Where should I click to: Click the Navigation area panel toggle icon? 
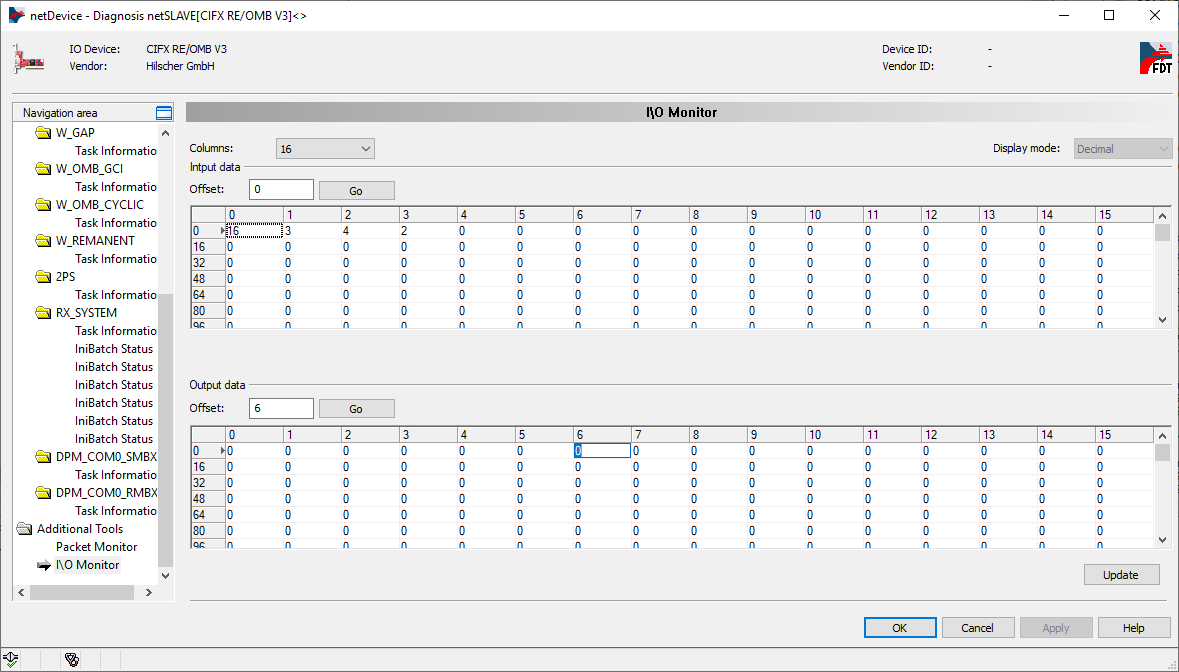click(x=164, y=113)
